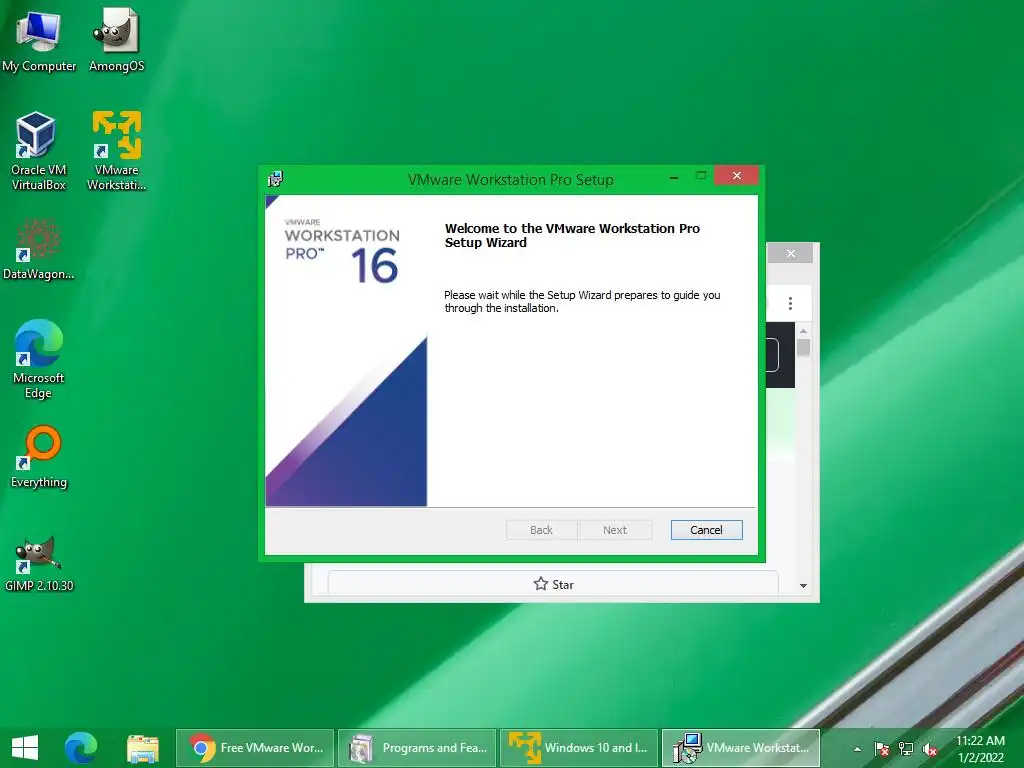Select the Everything search shortcut
This screenshot has width=1024, height=768.
[39, 456]
